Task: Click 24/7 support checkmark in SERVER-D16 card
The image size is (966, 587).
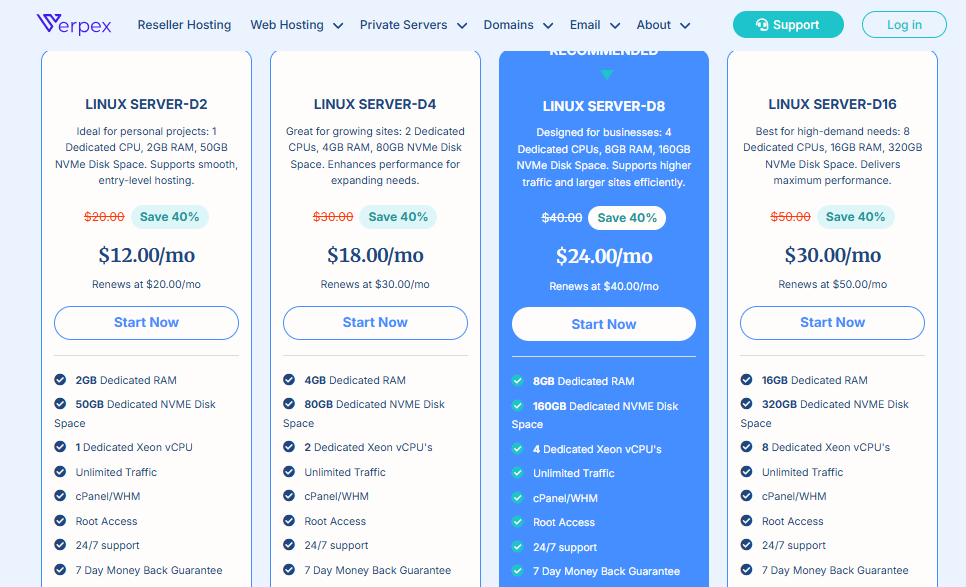Action: click(747, 544)
